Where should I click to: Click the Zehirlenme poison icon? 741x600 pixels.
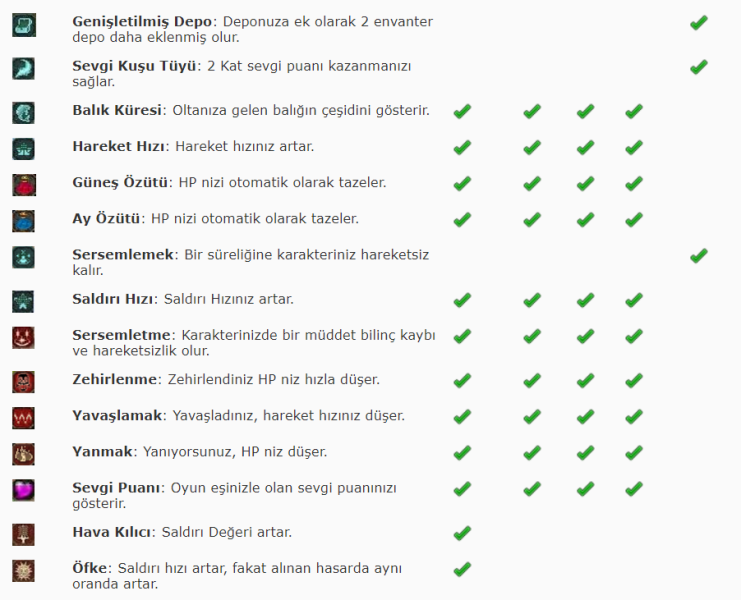coord(24,381)
